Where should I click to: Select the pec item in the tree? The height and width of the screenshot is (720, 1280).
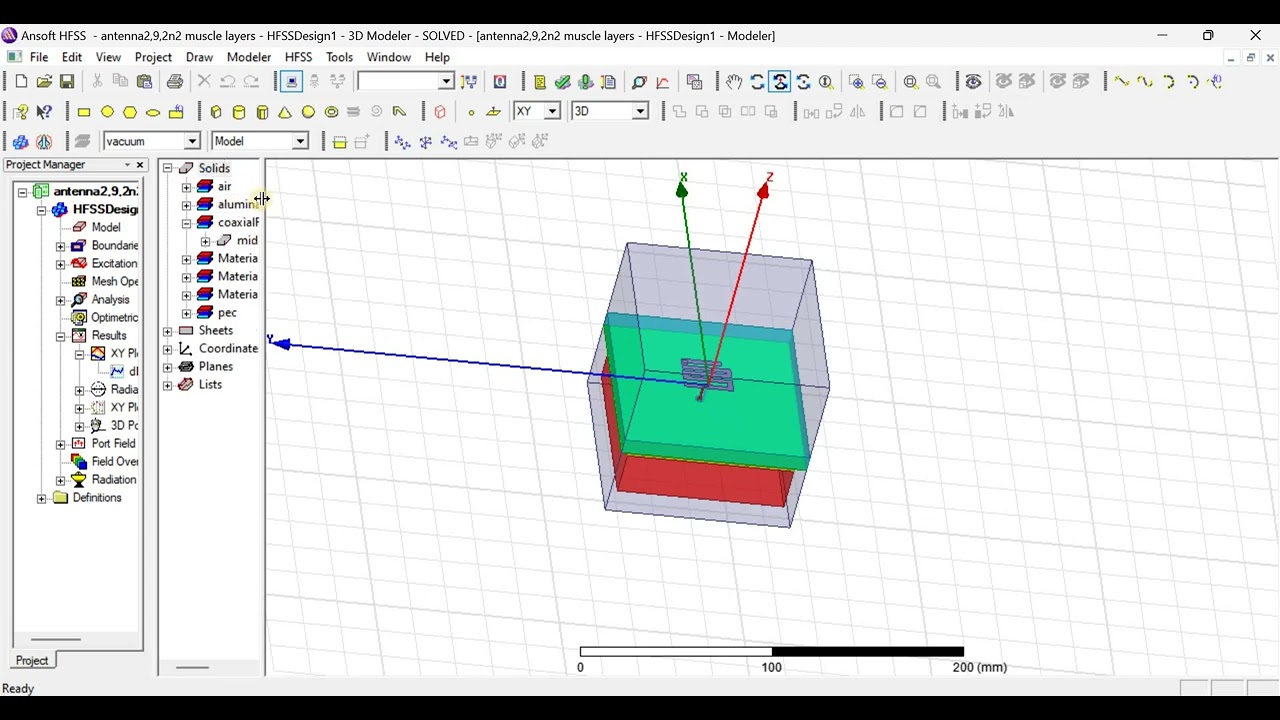pyautogui.click(x=227, y=313)
